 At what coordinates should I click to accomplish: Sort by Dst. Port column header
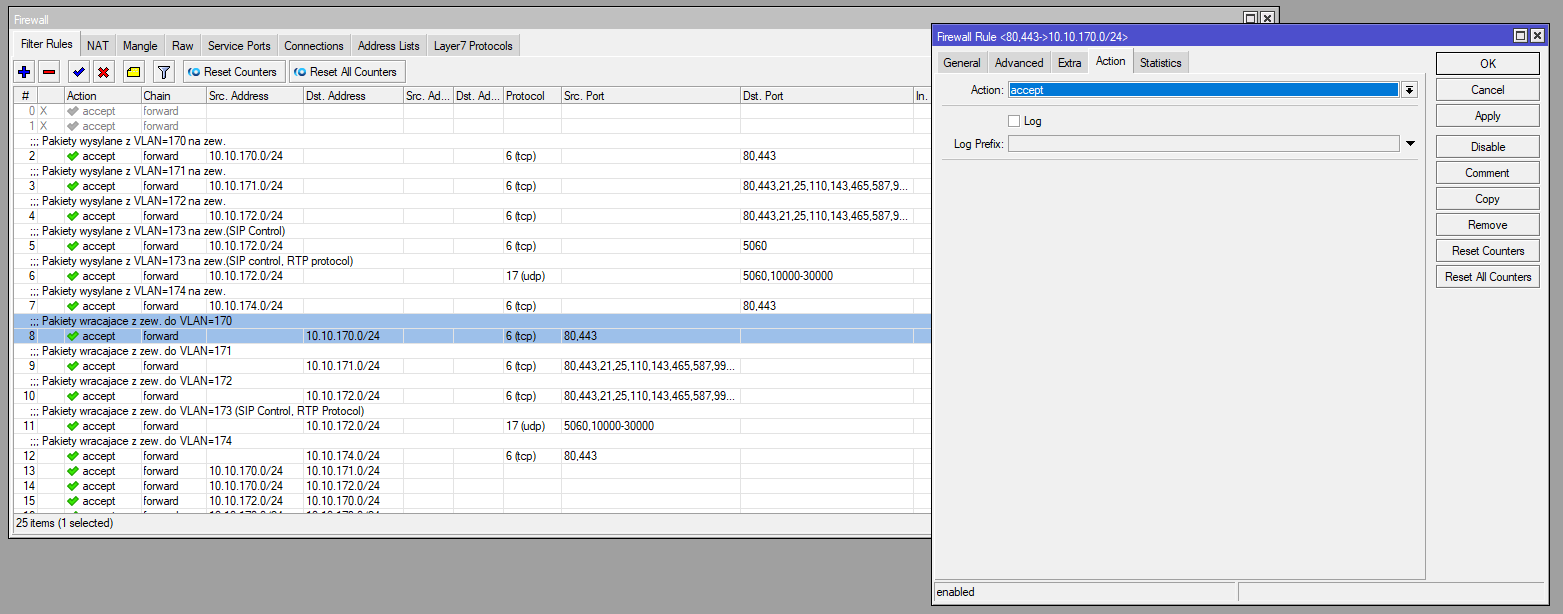[825, 96]
